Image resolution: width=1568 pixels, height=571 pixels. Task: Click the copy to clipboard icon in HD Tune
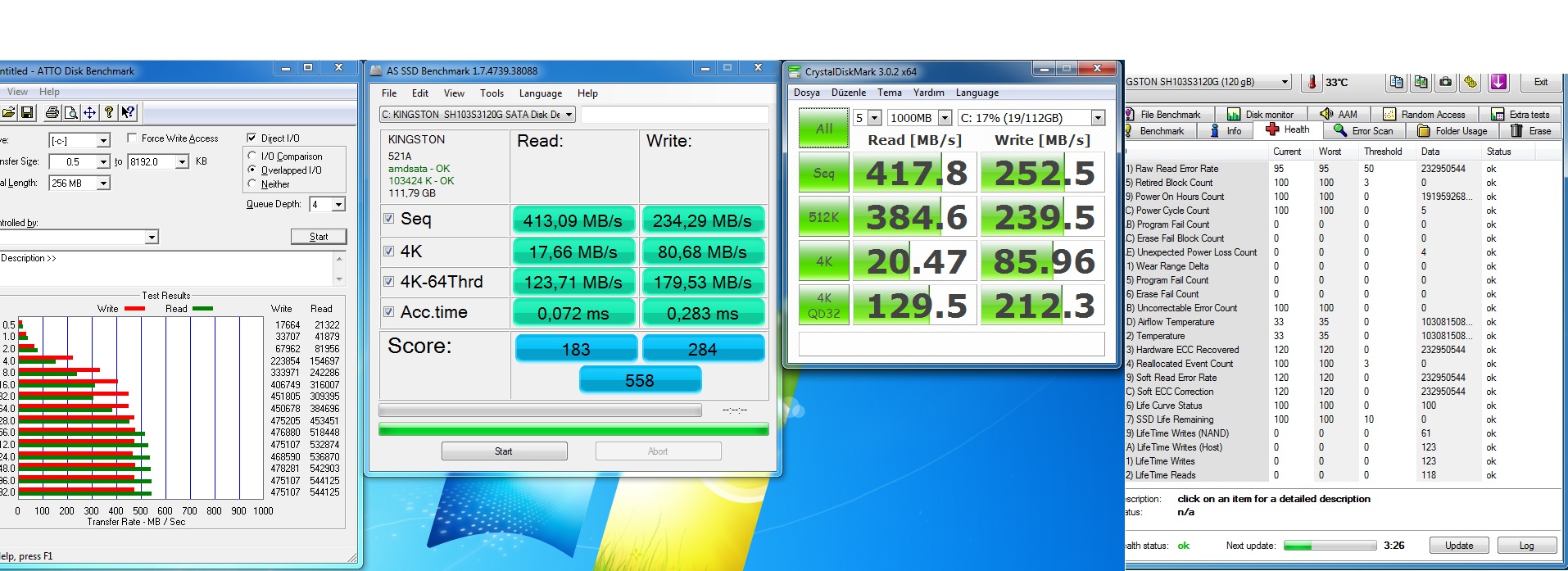coord(1397,82)
